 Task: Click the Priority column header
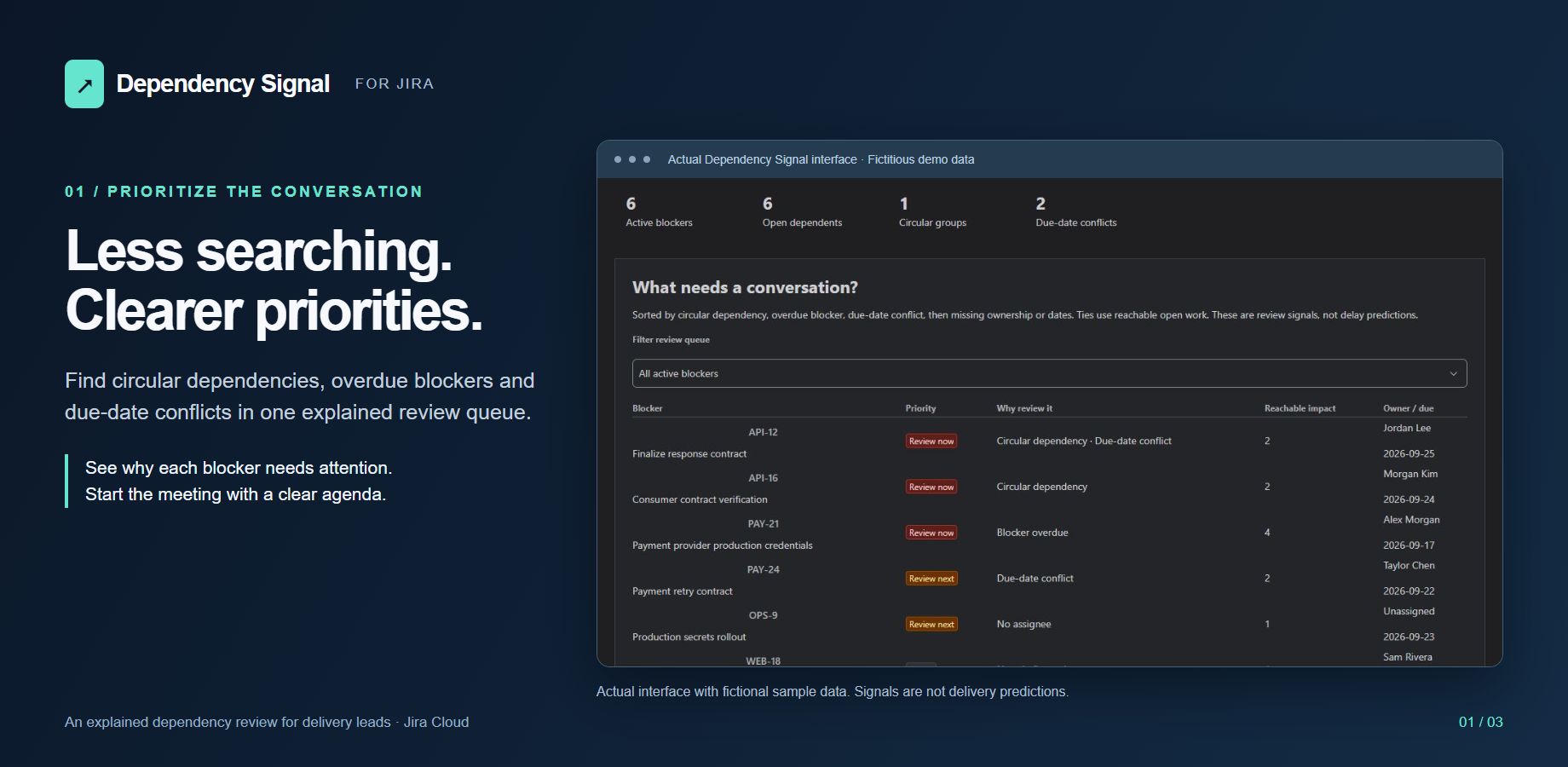[x=920, y=408]
